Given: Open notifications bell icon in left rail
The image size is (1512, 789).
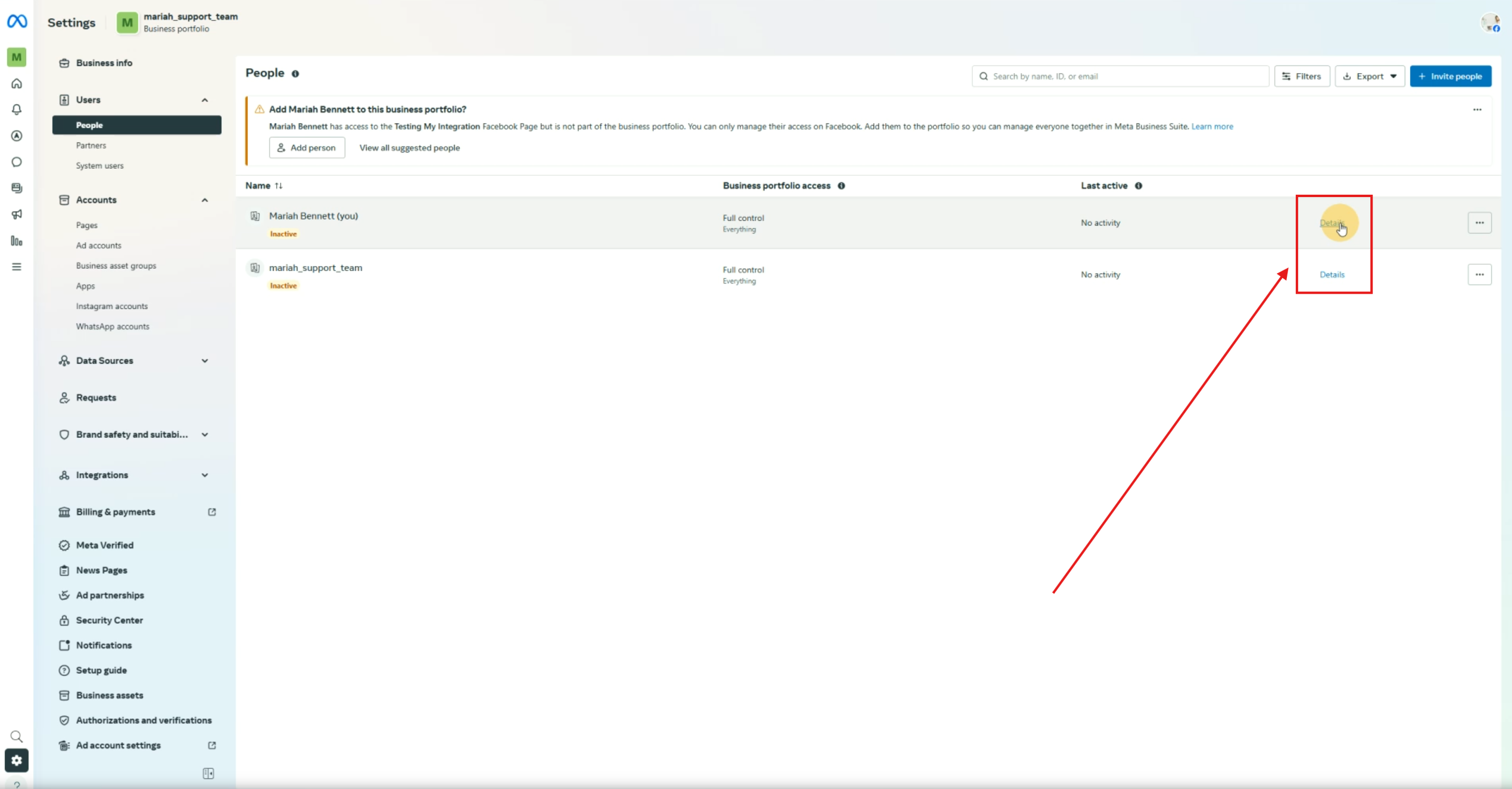Looking at the screenshot, I should [x=17, y=110].
